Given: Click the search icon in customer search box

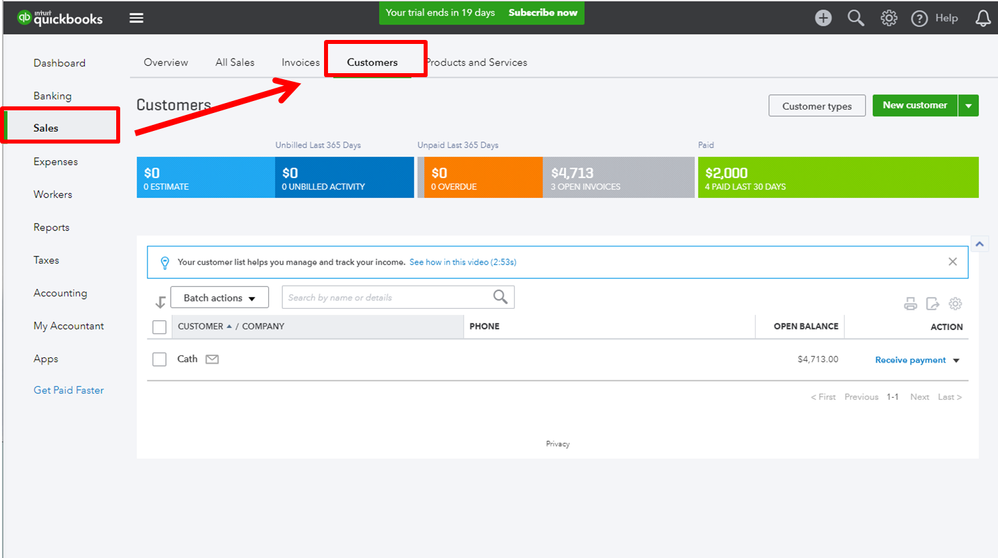Looking at the screenshot, I should click(x=500, y=297).
